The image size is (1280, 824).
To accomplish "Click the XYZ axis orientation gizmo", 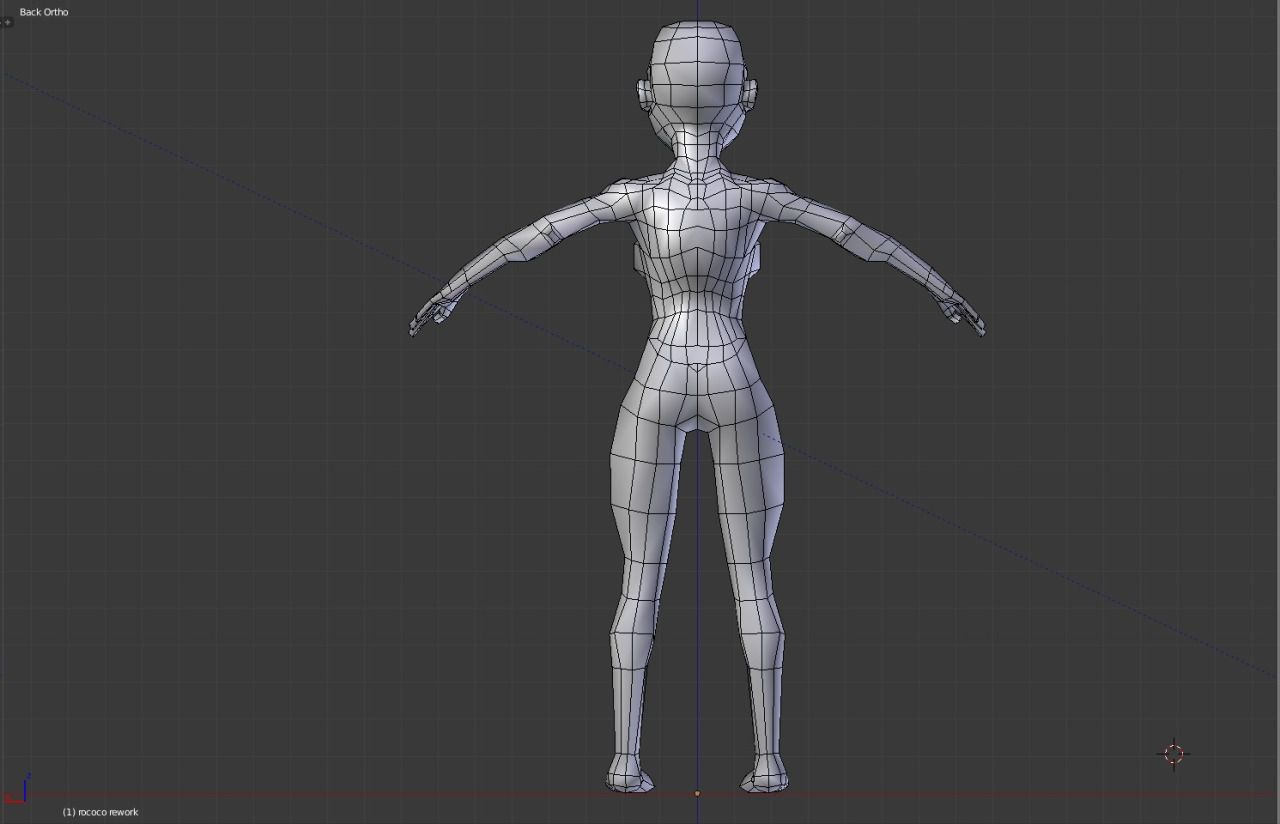I will coord(16,789).
